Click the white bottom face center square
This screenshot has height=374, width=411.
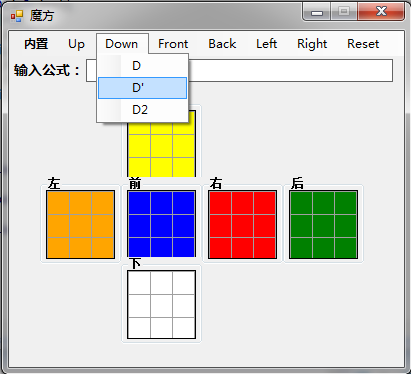tap(161, 306)
